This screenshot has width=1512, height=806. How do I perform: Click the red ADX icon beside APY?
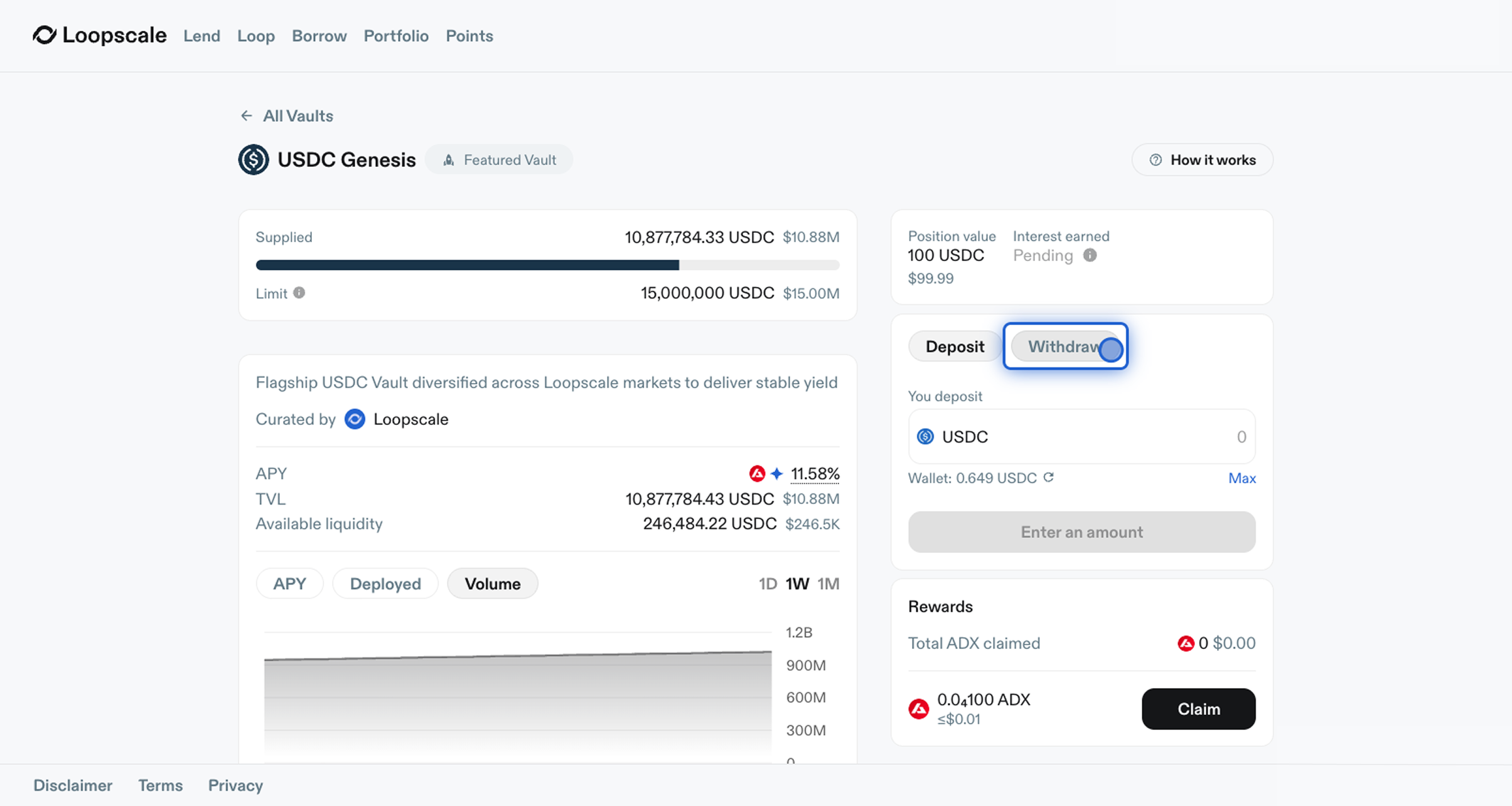pyautogui.click(x=757, y=473)
